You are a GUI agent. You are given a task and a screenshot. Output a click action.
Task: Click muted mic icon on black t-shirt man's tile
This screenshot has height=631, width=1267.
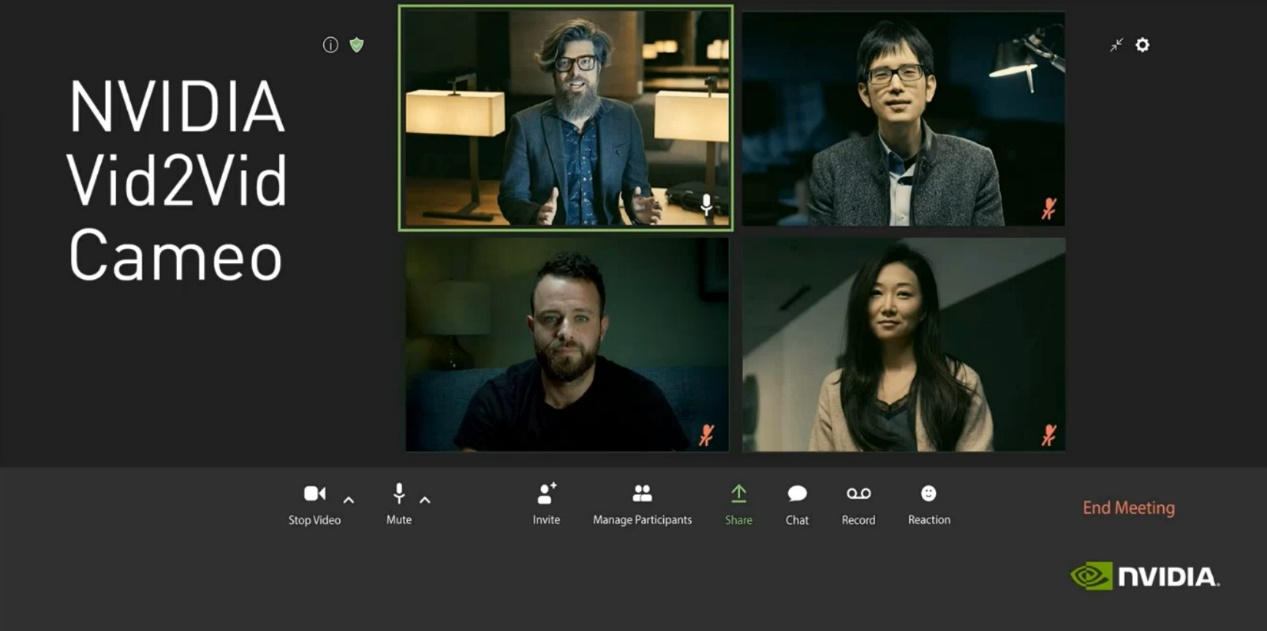click(707, 435)
